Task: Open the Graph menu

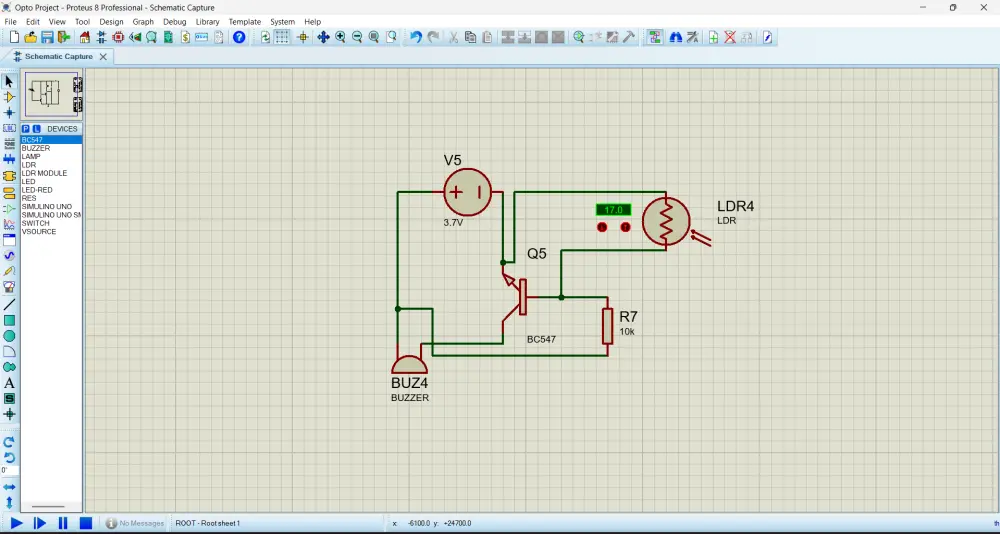Action: [143, 22]
